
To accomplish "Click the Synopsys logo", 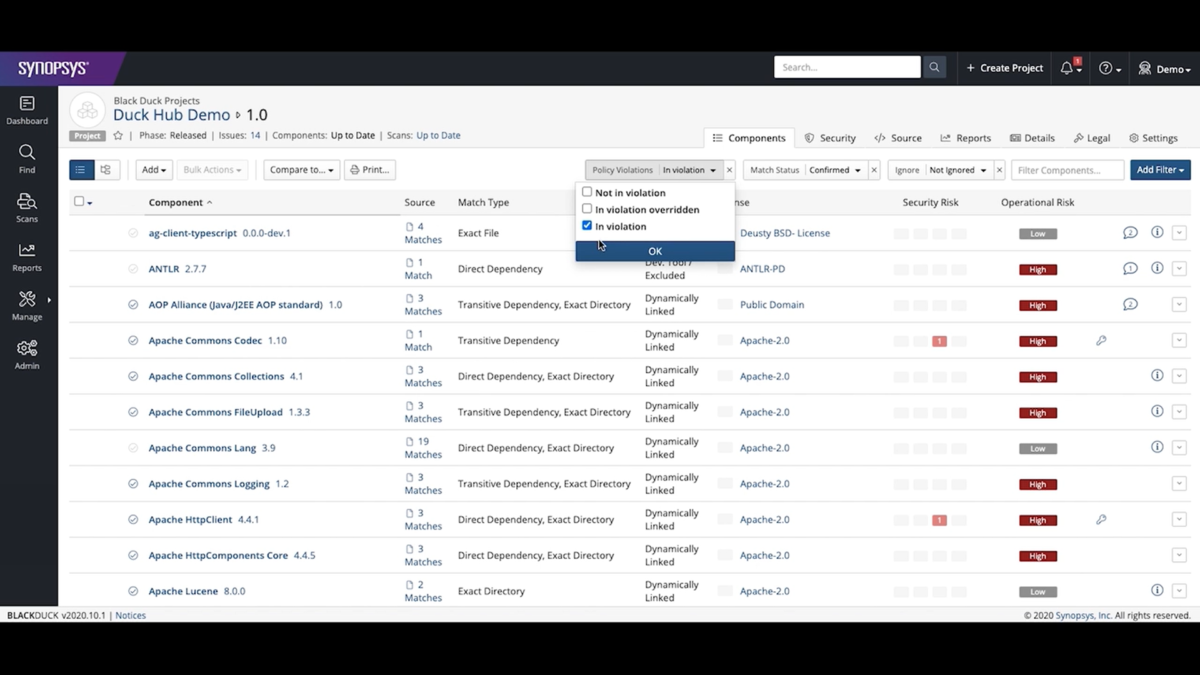I will [x=53, y=68].
